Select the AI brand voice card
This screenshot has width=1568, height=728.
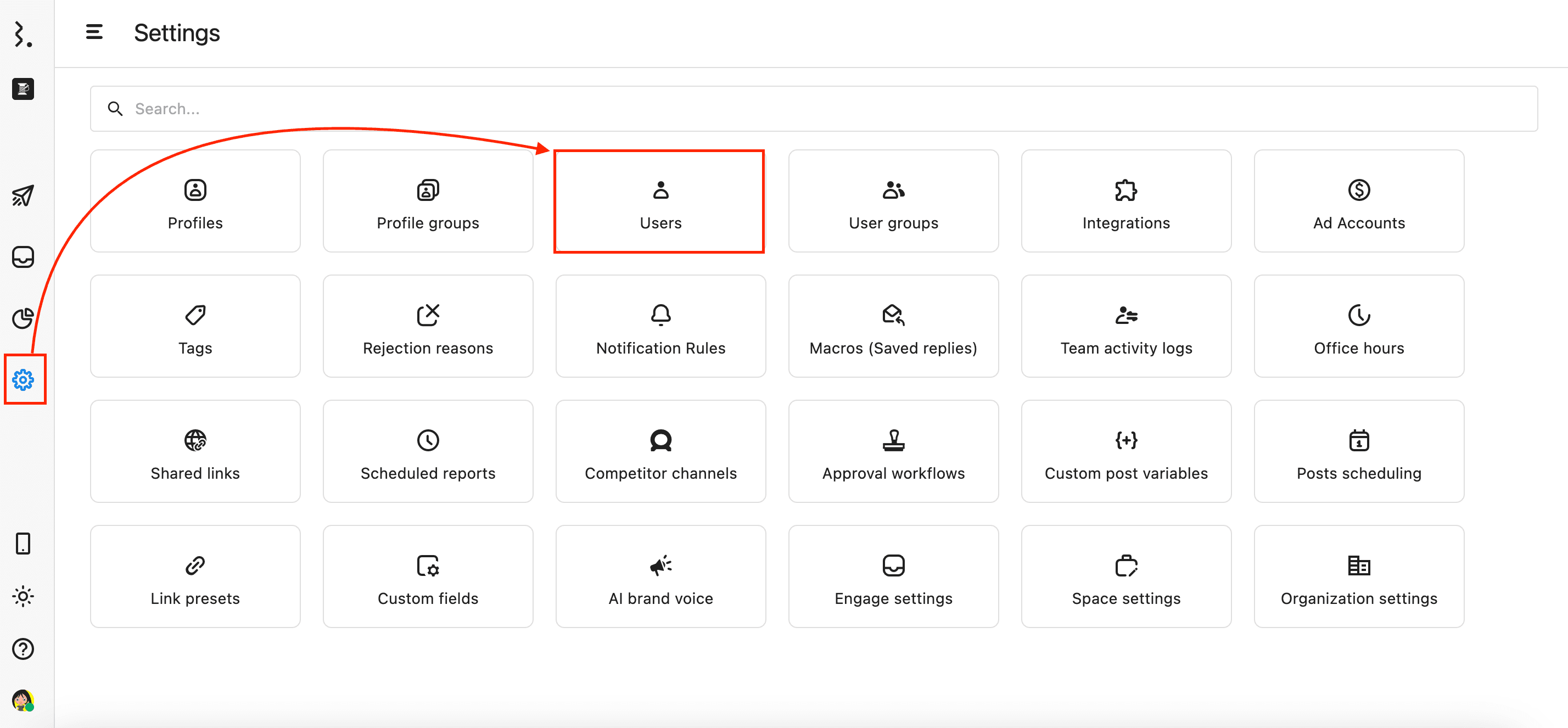point(660,577)
